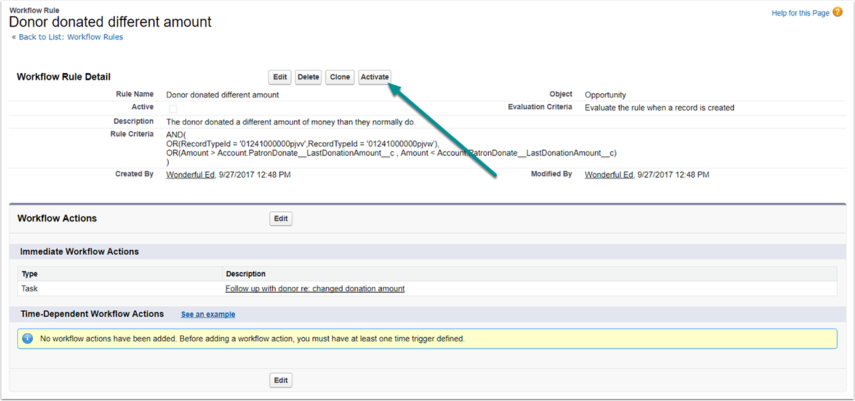Open Wonderful Ed under Modified By
This screenshot has width=855, height=401.
609,175
